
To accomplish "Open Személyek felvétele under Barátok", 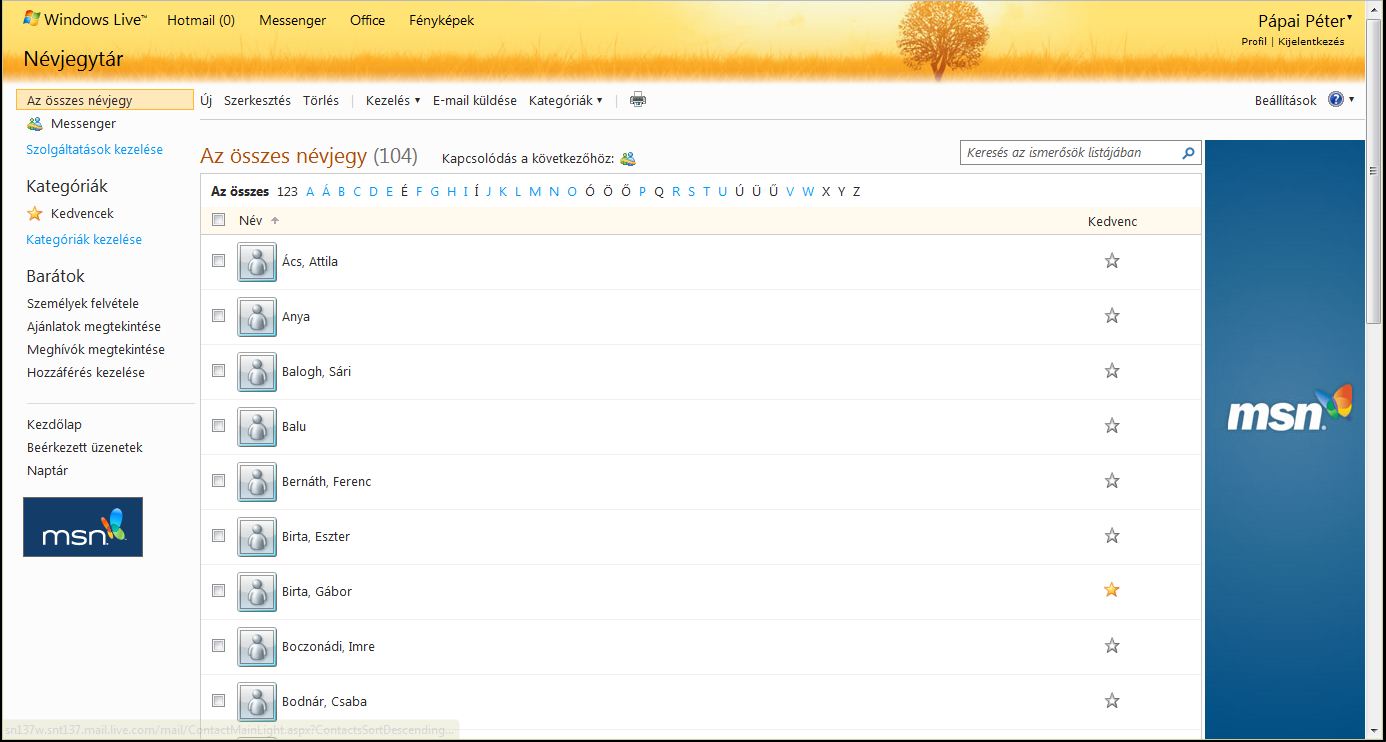I will (83, 303).
